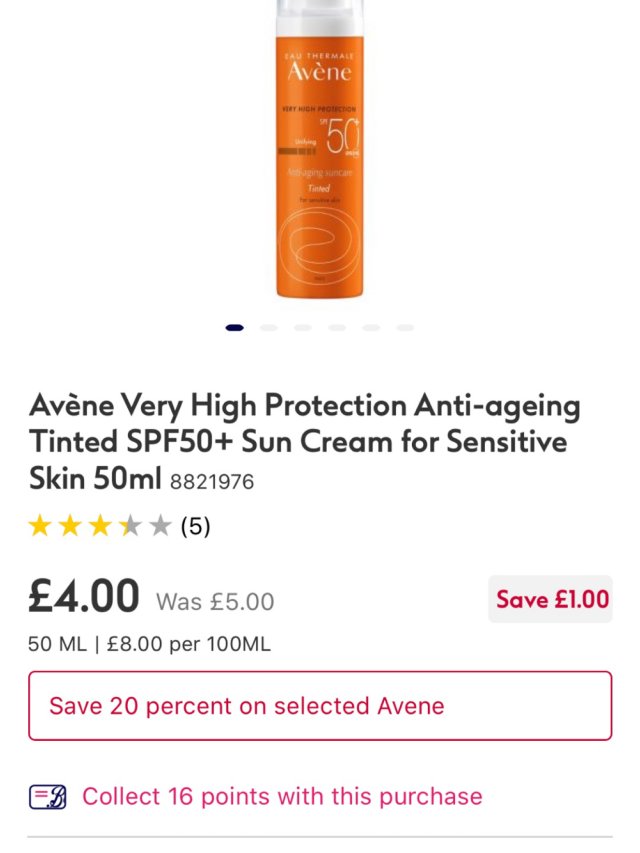Tap the first yellow rating star

coord(40,526)
